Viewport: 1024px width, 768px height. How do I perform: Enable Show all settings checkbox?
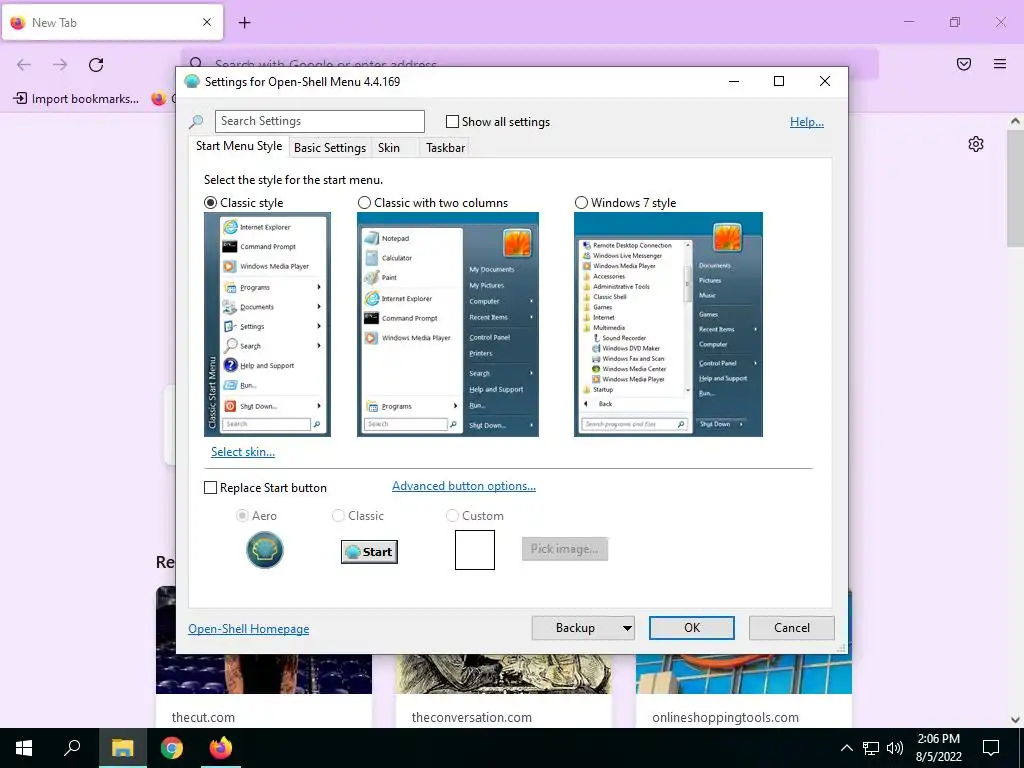[452, 121]
